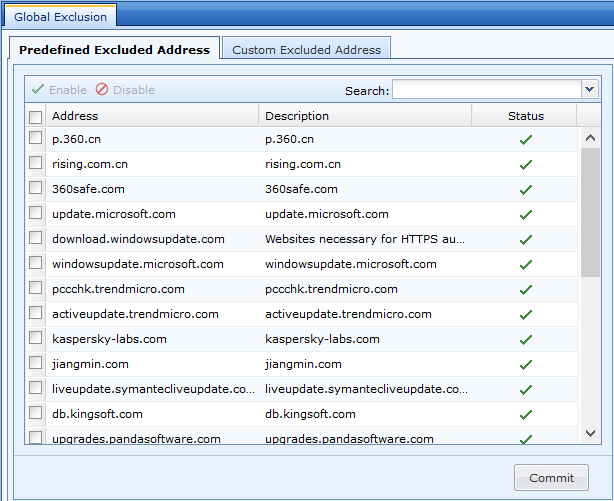This screenshot has width=614, height=501.
Task: Click status checkmark for jiangmin.com
Action: point(526,365)
